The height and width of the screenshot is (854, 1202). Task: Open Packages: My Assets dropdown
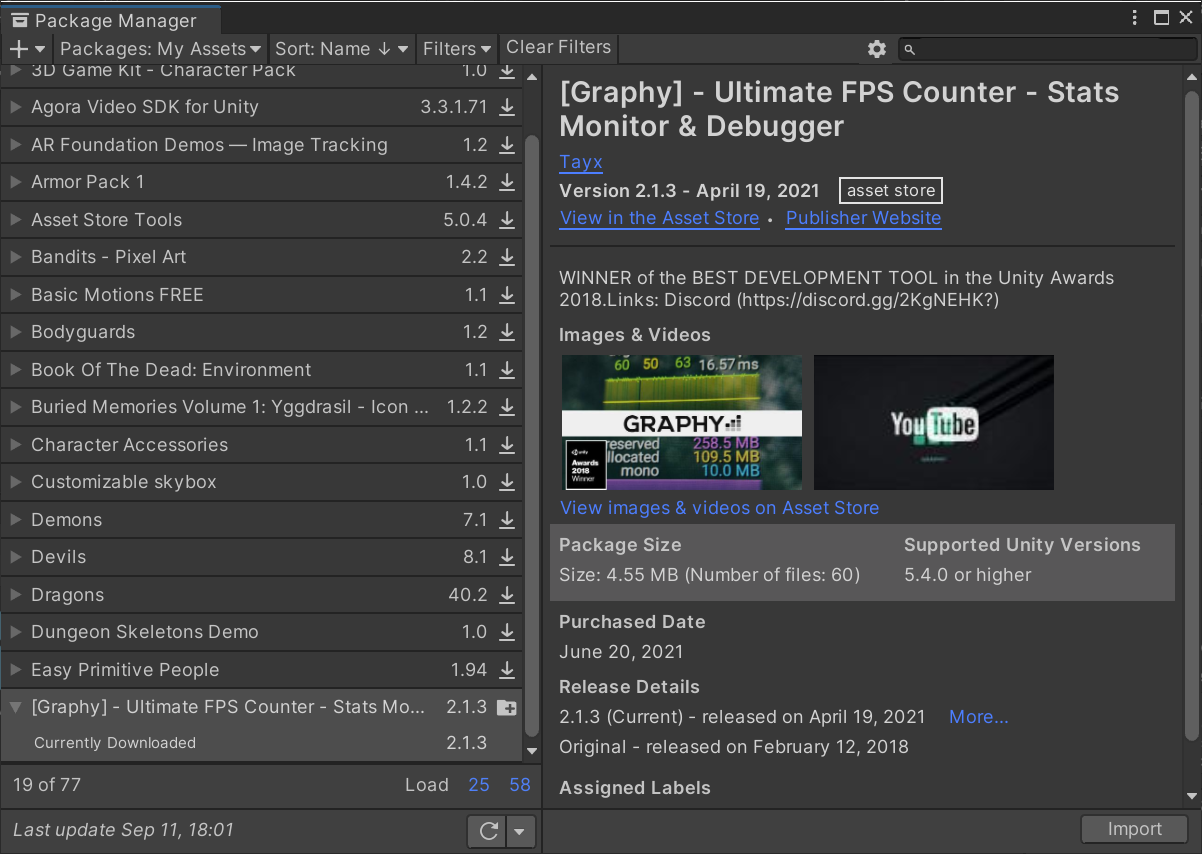[x=160, y=48]
